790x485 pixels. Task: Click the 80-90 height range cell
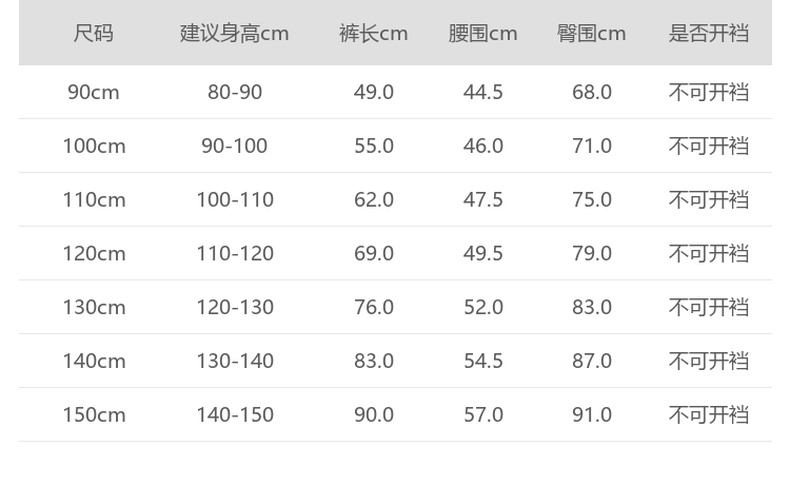[x=234, y=92]
